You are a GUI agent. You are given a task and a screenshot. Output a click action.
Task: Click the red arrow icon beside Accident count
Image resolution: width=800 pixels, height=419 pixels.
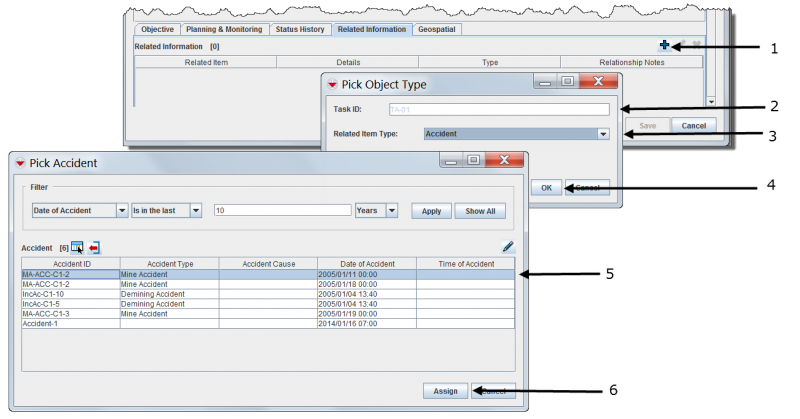coord(94,247)
